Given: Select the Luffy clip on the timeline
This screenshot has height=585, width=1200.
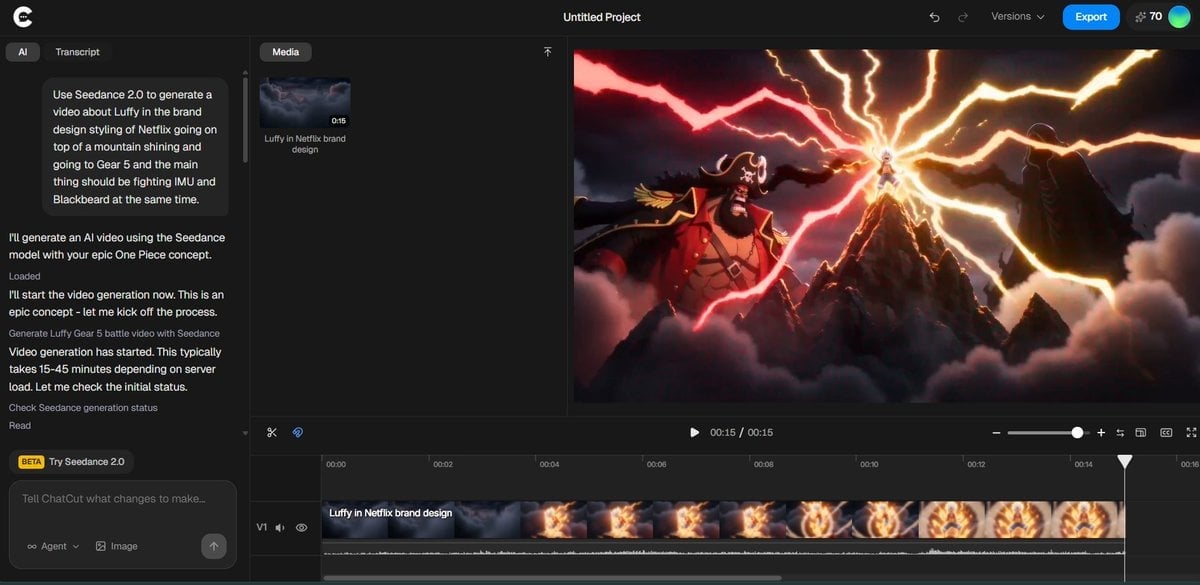Looking at the screenshot, I should point(723,520).
